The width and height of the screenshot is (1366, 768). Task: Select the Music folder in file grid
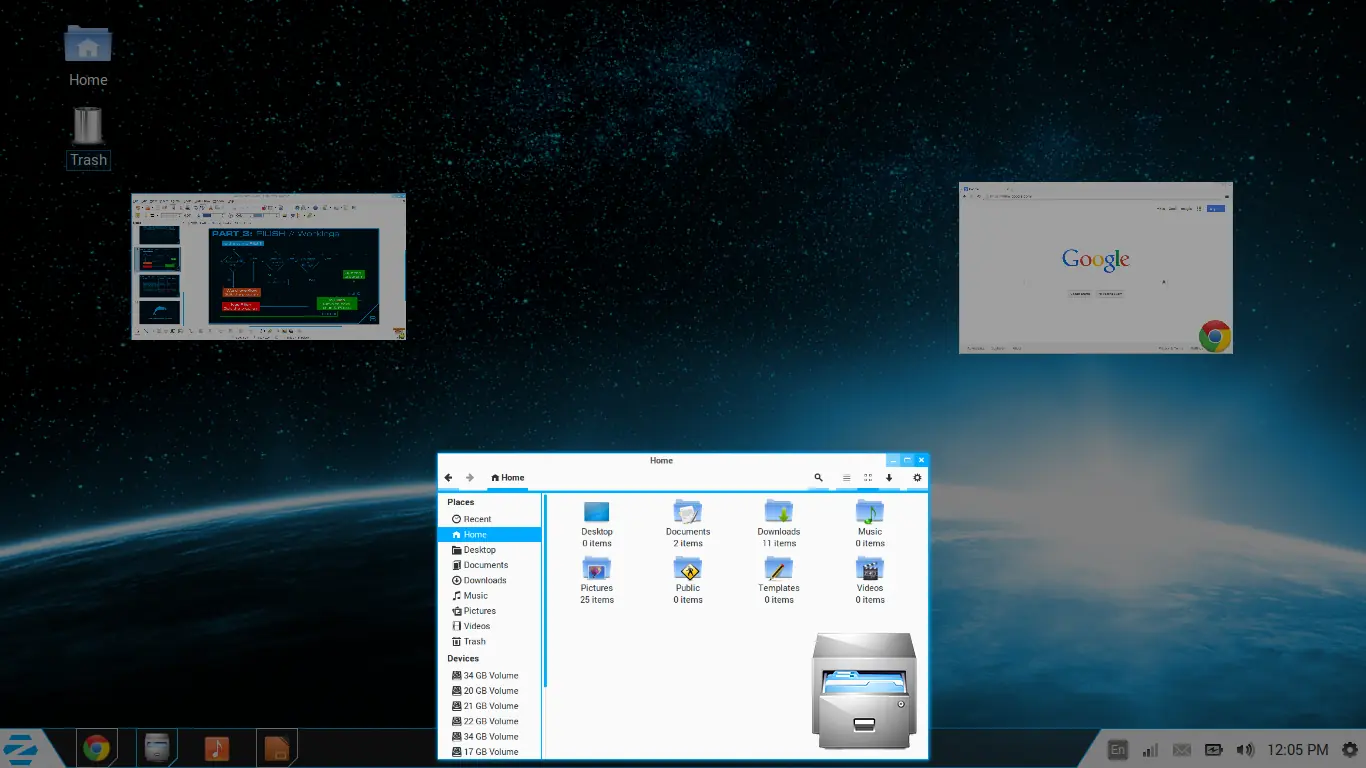(x=870, y=523)
